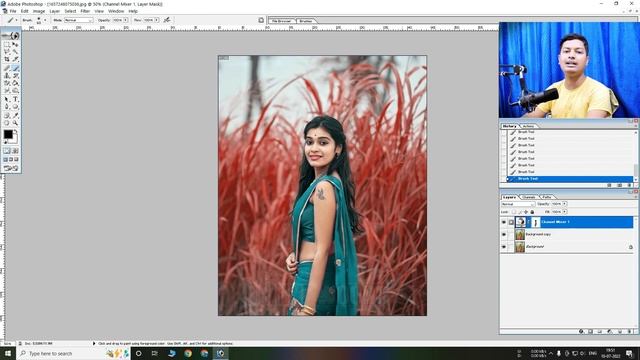Select the Dodge tool
Screen dimensions: 640x360
click(x=15, y=91)
